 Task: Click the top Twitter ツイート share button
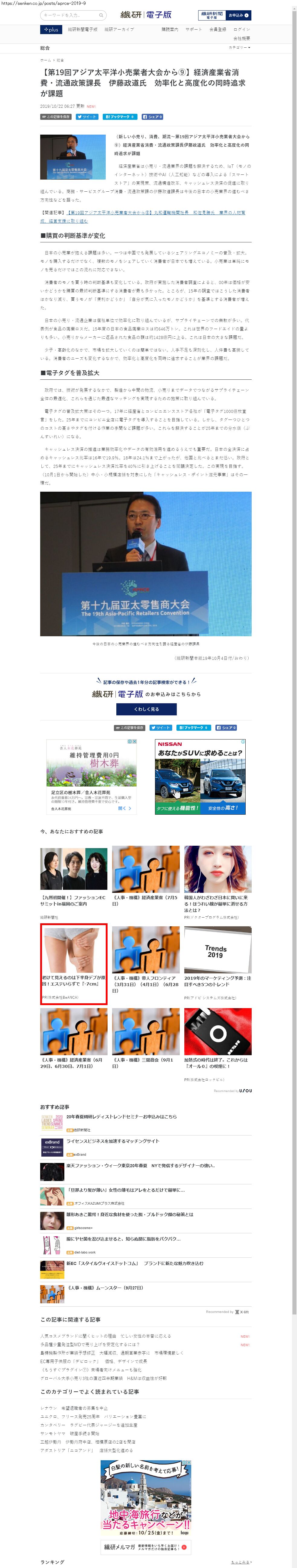click(x=87, y=117)
